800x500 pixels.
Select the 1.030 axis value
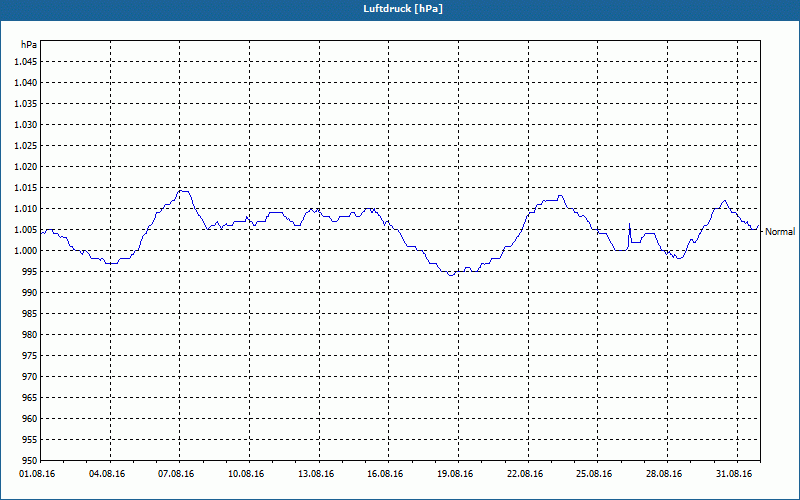(26, 124)
